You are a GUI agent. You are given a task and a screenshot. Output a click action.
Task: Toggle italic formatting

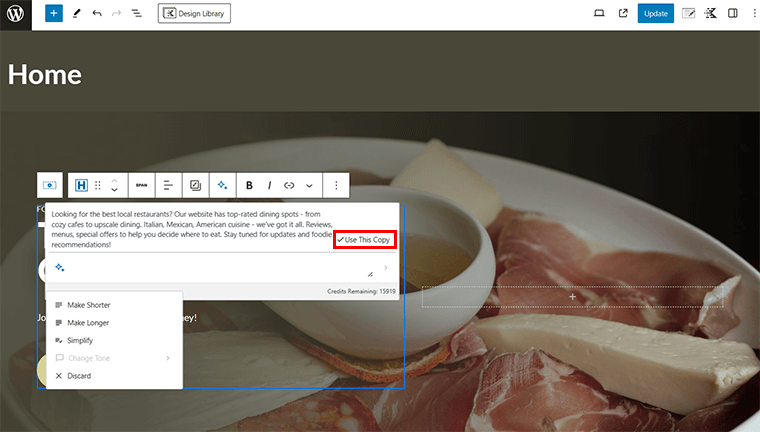[269, 185]
